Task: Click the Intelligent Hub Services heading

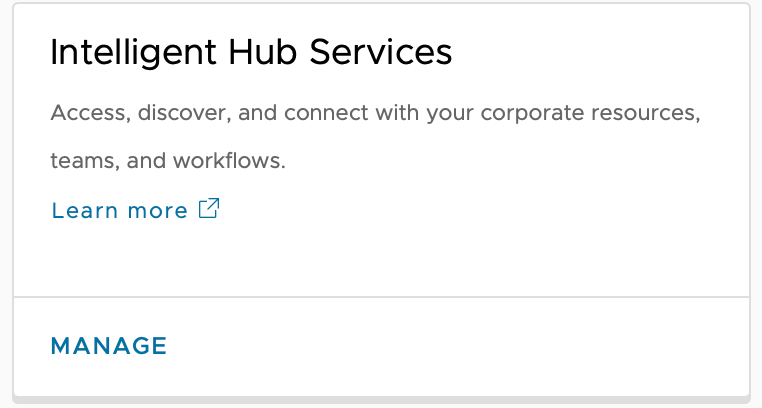Action: coord(251,53)
